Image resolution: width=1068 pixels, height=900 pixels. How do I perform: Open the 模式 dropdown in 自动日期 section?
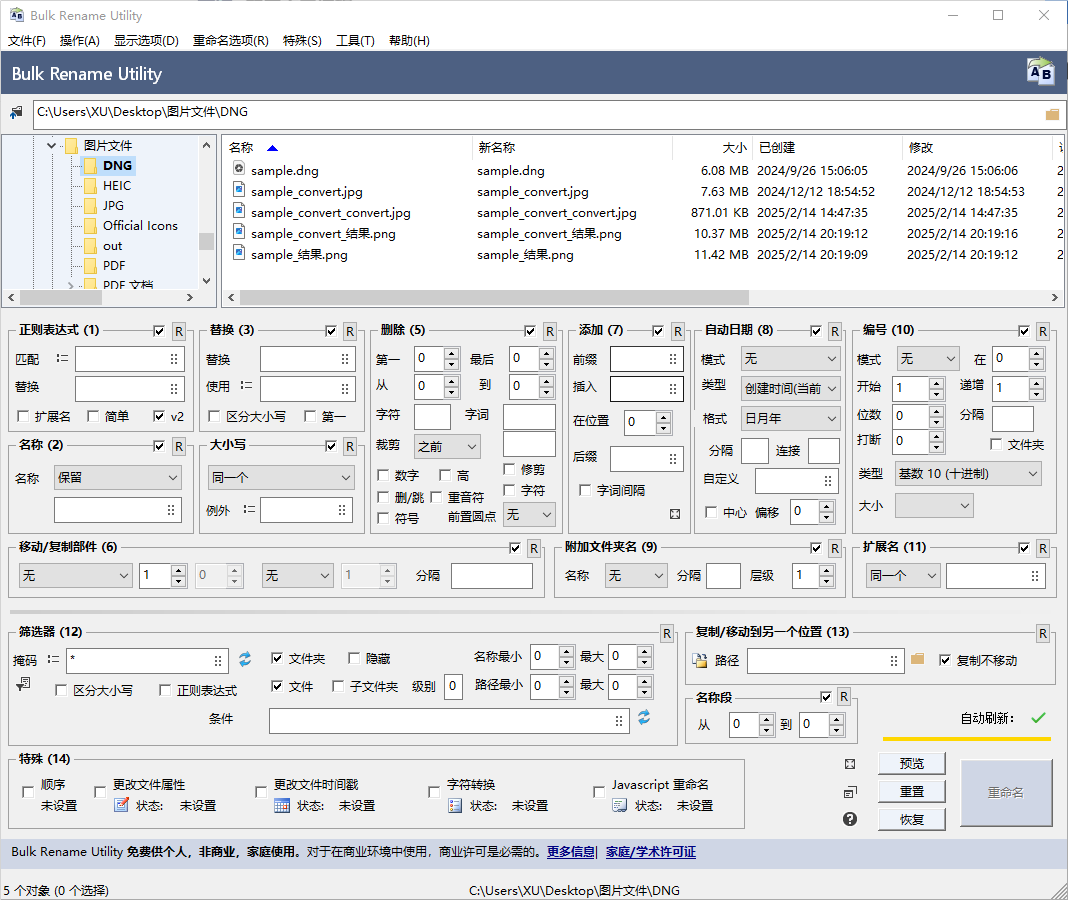coord(790,358)
